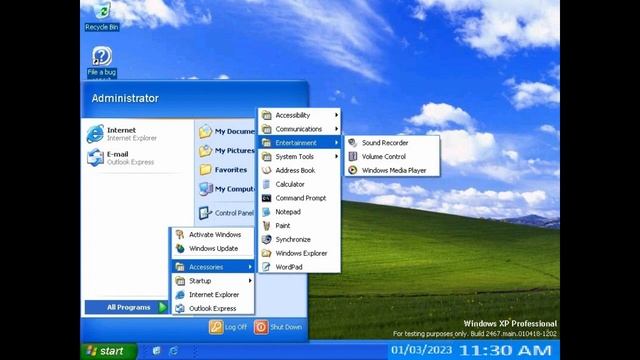Click the start button on taskbar

[x=109, y=351]
